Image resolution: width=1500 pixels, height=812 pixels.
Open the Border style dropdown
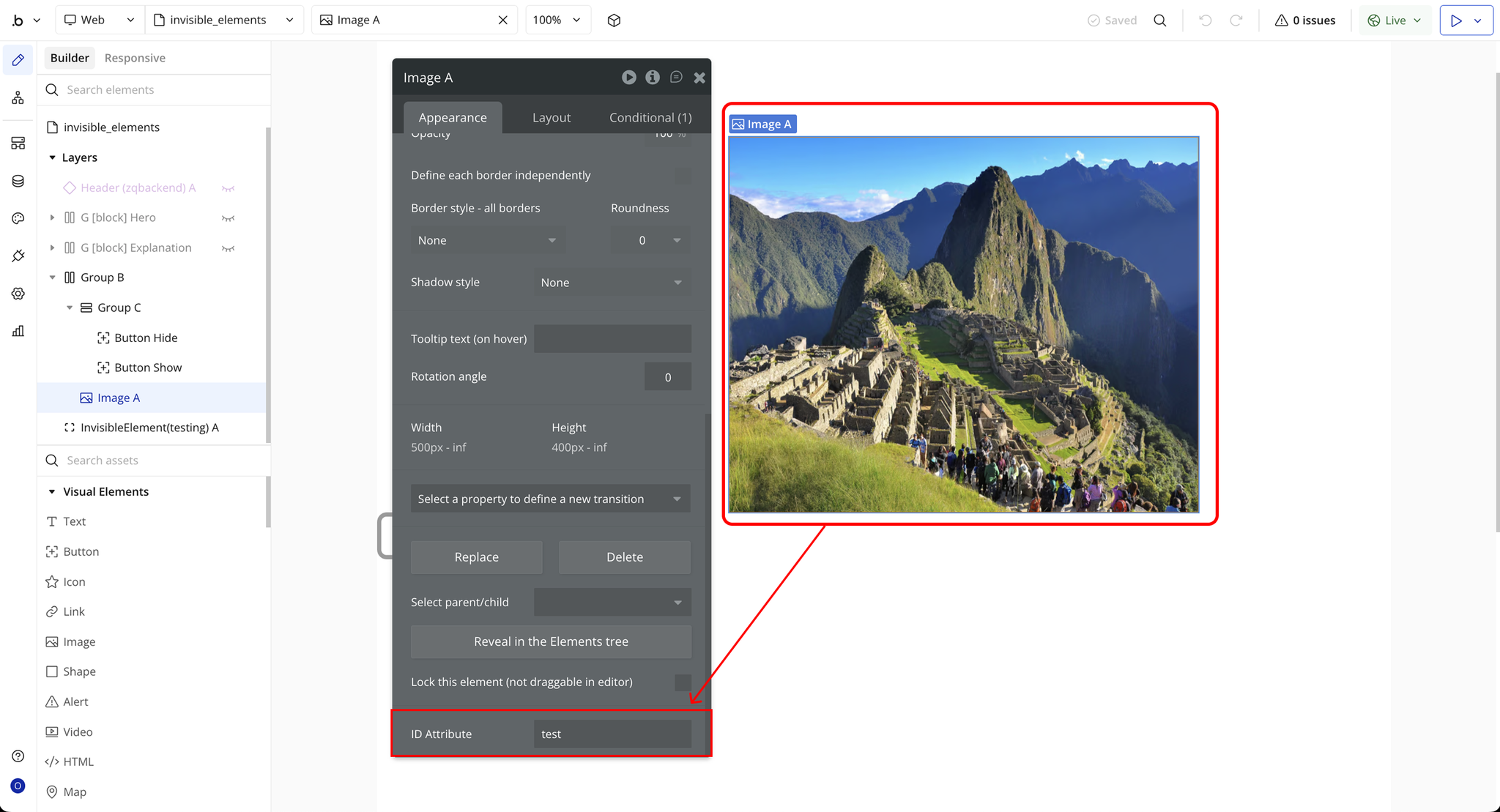[x=486, y=241]
